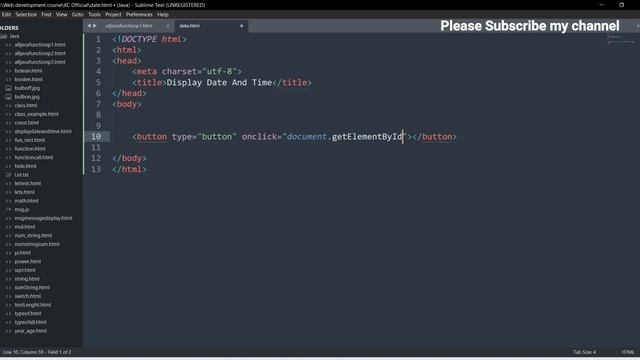Open fun_rect.html from the sidebar
Image resolution: width=640 pixels, height=360 pixels.
click(30, 140)
